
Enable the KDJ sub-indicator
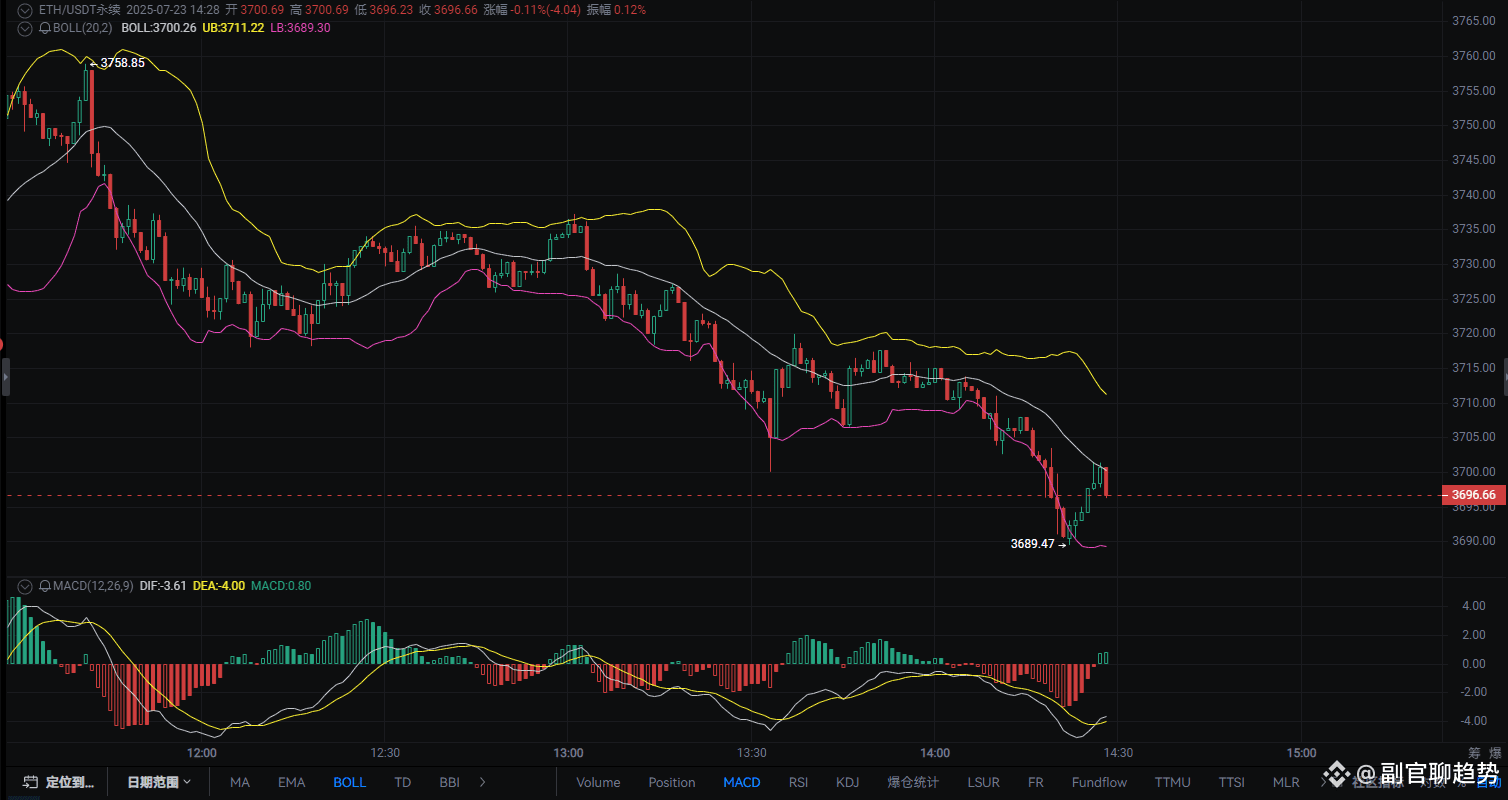point(847,782)
